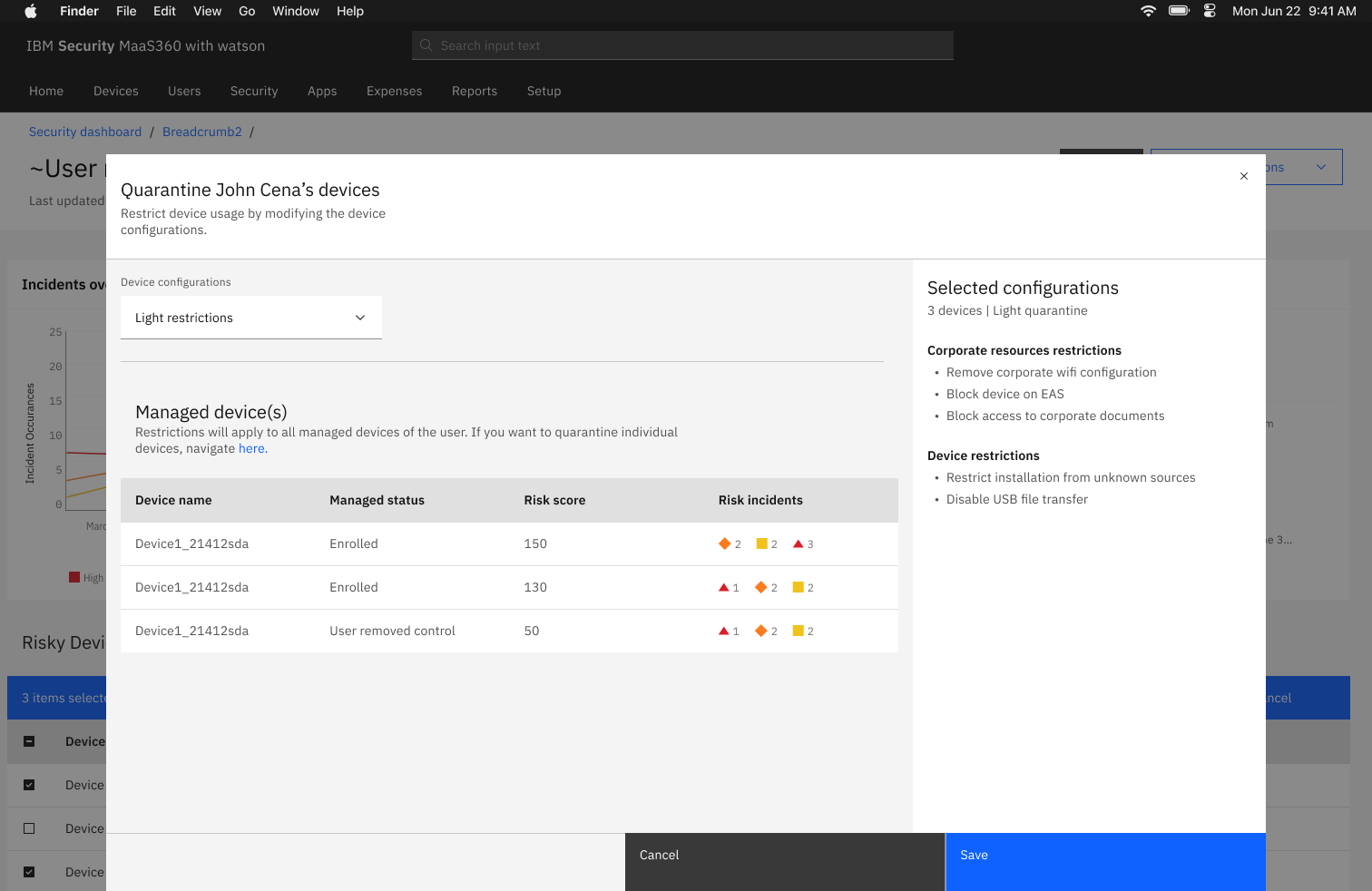Click the Apple menu icon
The image size is (1372, 891).
[31, 11]
